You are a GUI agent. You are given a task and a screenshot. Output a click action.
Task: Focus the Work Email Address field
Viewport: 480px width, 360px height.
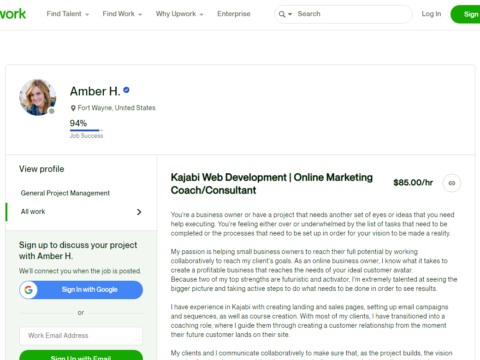(x=81, y=336)
